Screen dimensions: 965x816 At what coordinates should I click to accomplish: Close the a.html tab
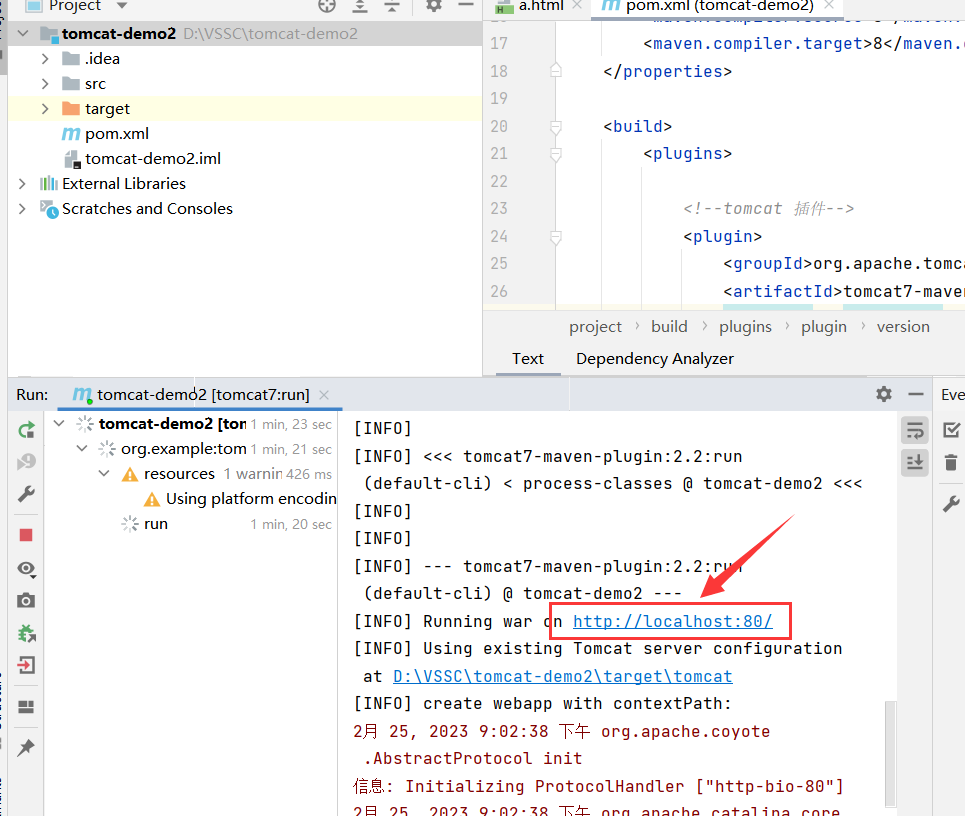click(x=577, y=5)
